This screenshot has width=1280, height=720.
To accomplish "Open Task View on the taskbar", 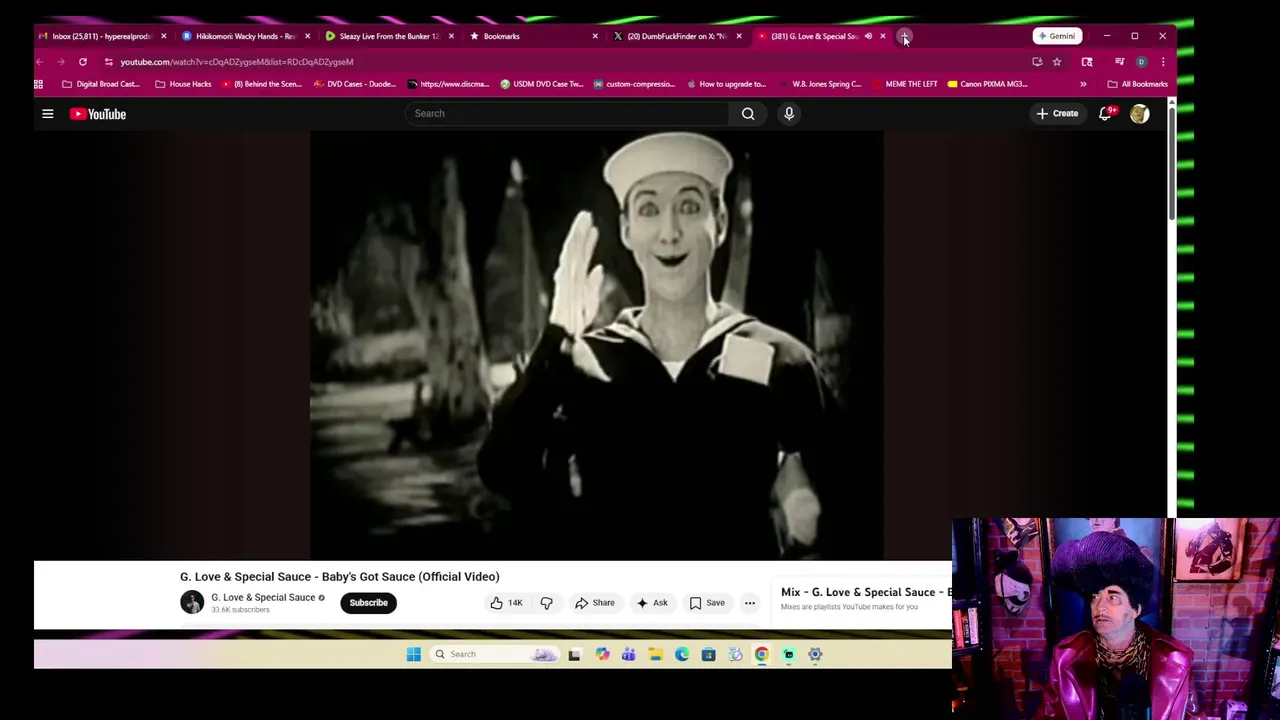I will pyautogui.click(x=574, y=654).
